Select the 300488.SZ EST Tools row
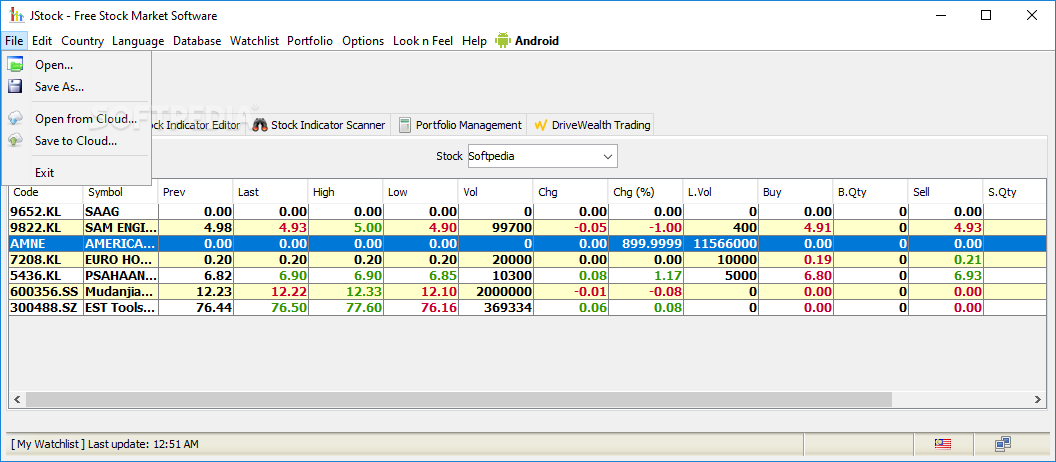This screenshot has height=462, width=1056. tap(528, 308)
